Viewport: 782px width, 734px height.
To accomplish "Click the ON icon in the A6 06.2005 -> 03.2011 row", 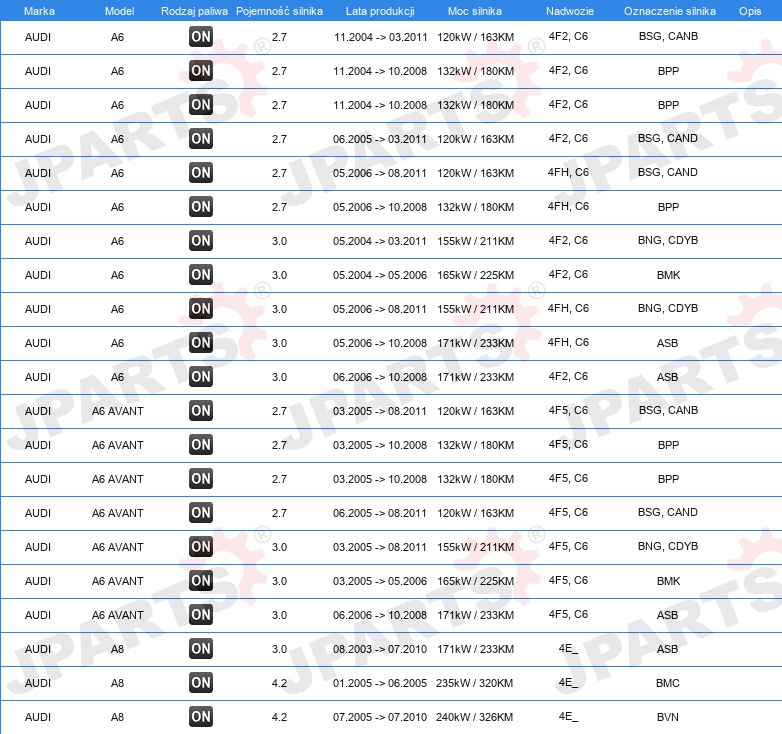I will (x=201, y=139).
